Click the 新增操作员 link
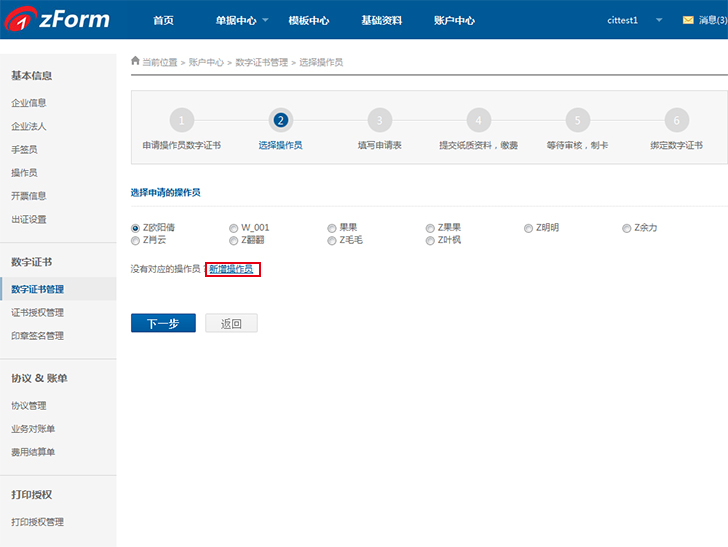The image size is (728, 547). pos(231,269)
